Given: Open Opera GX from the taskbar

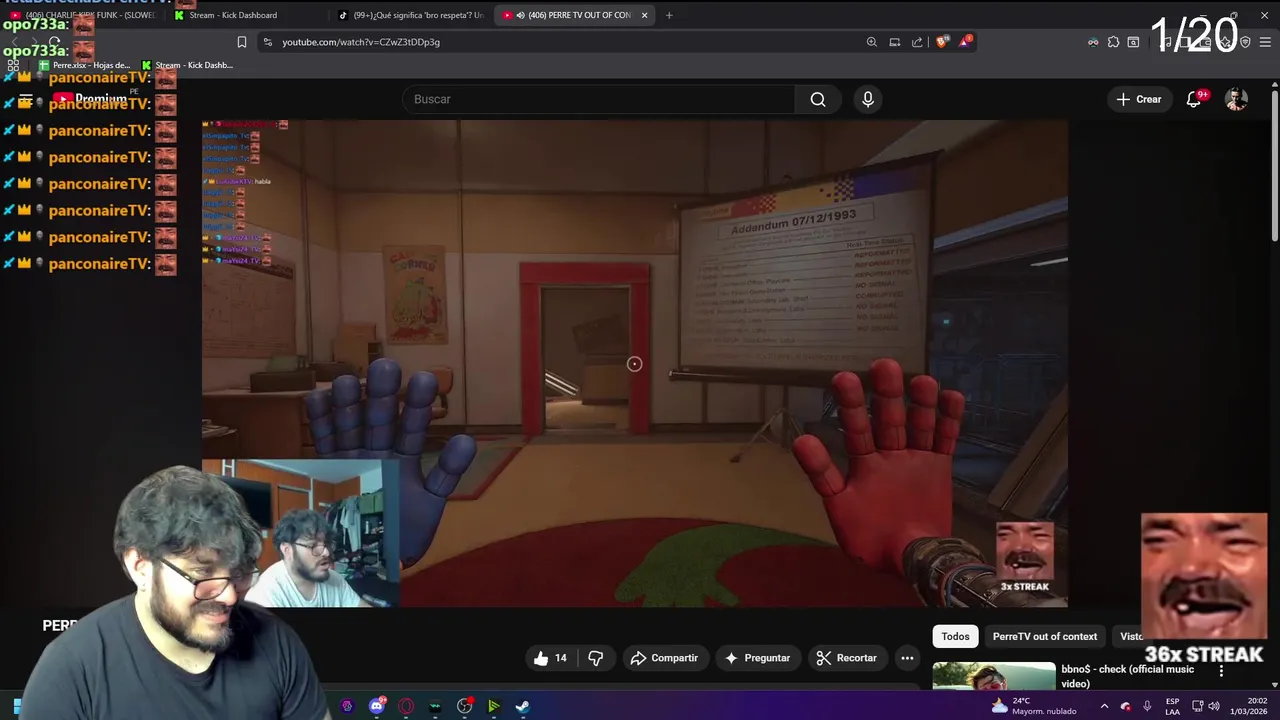Looking at the screenshot, I should (x=406, y=706).
